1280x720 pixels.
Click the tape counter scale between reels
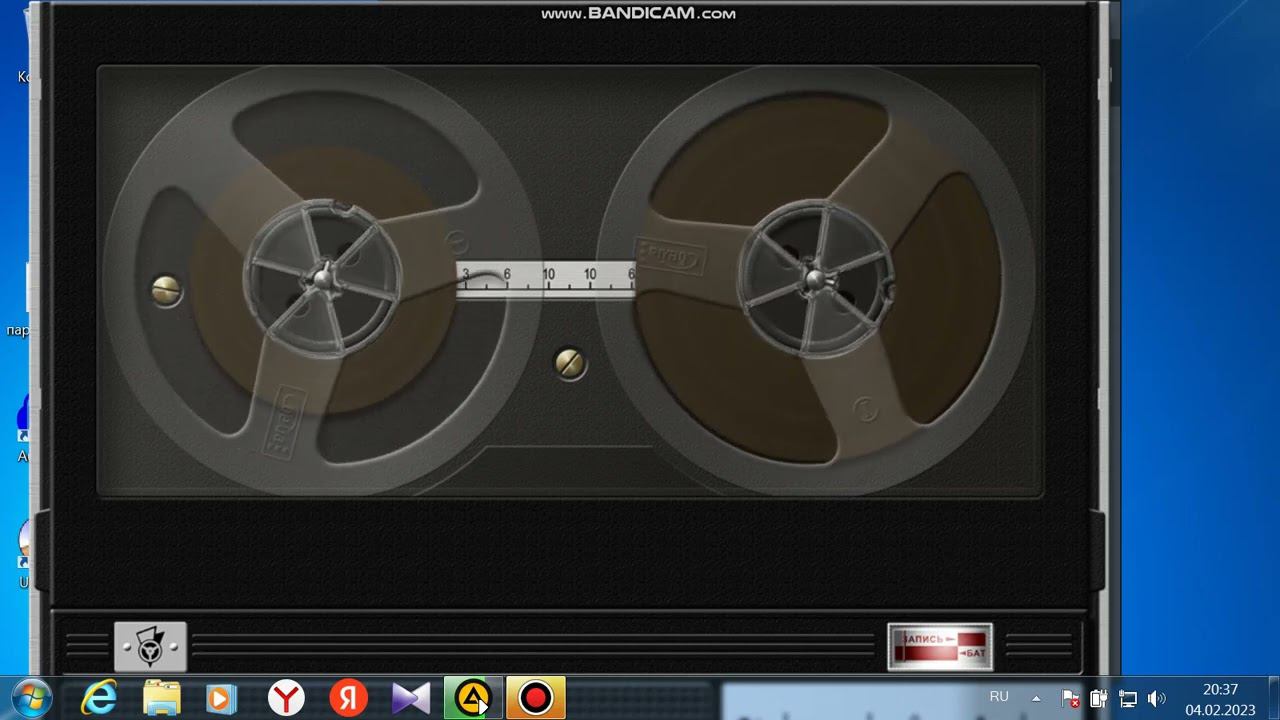[545, 278]
